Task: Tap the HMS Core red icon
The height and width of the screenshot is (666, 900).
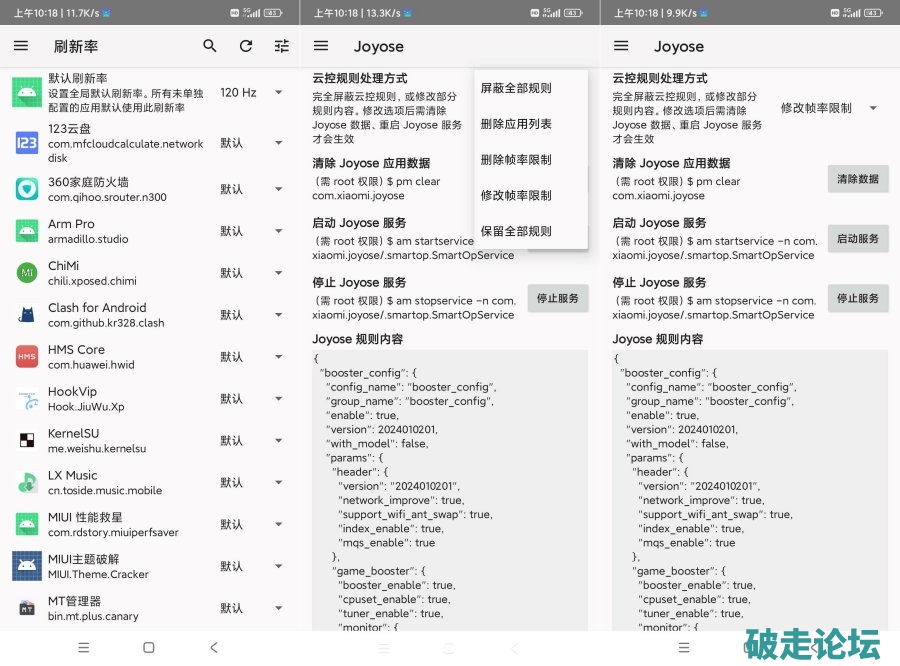Action: (27, 357)
